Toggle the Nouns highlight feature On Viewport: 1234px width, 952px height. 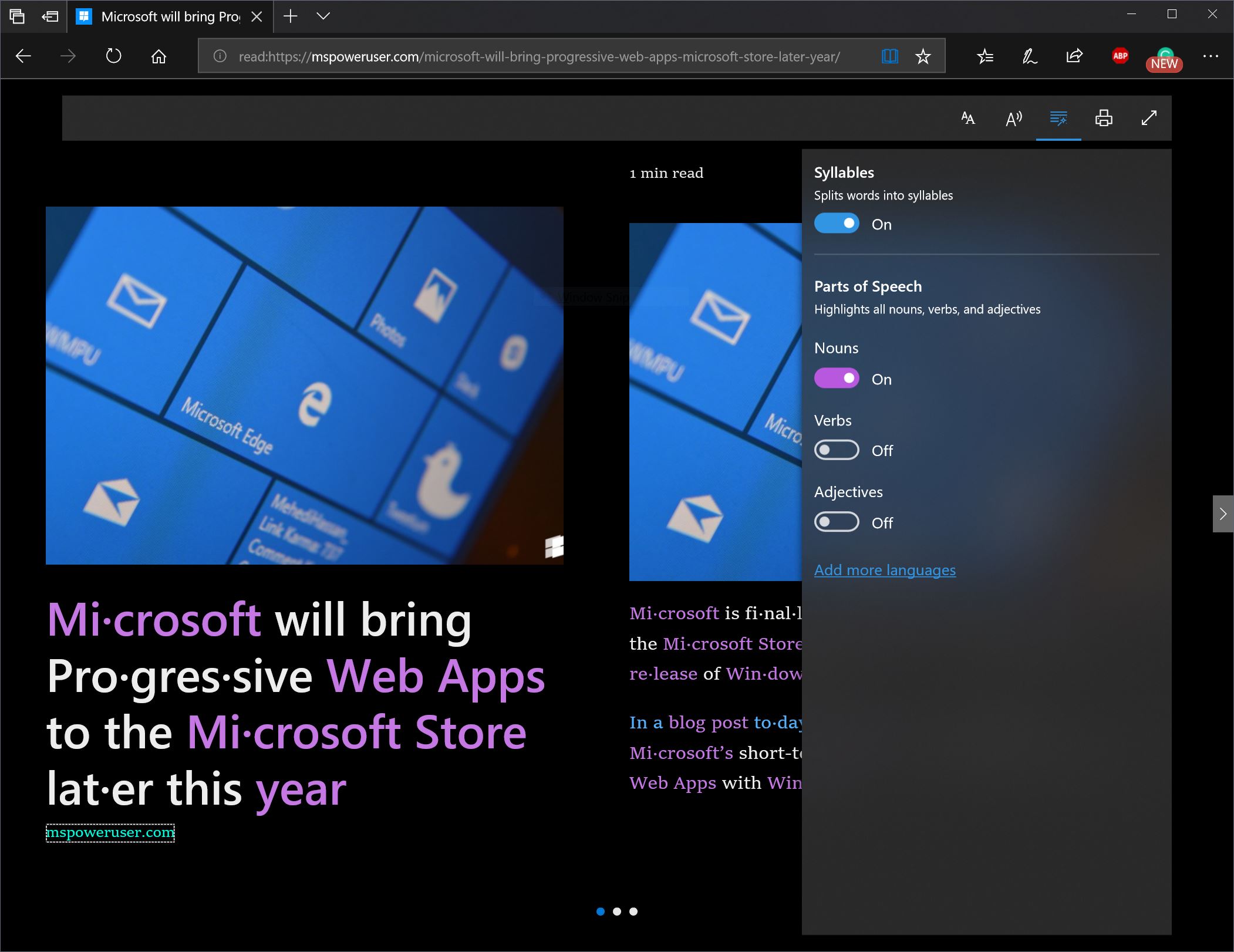837,378
